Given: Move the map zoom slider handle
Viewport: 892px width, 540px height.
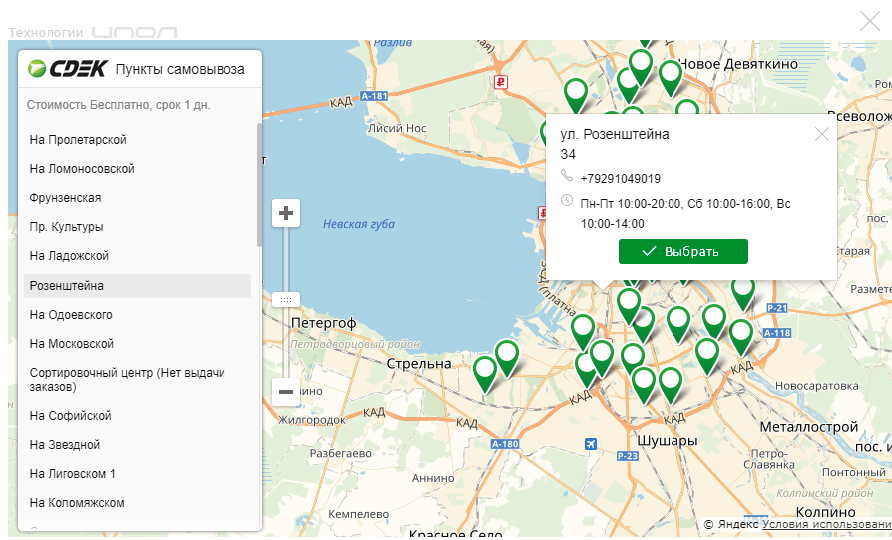Looking at the screenshot, I should tap(286, 299).
